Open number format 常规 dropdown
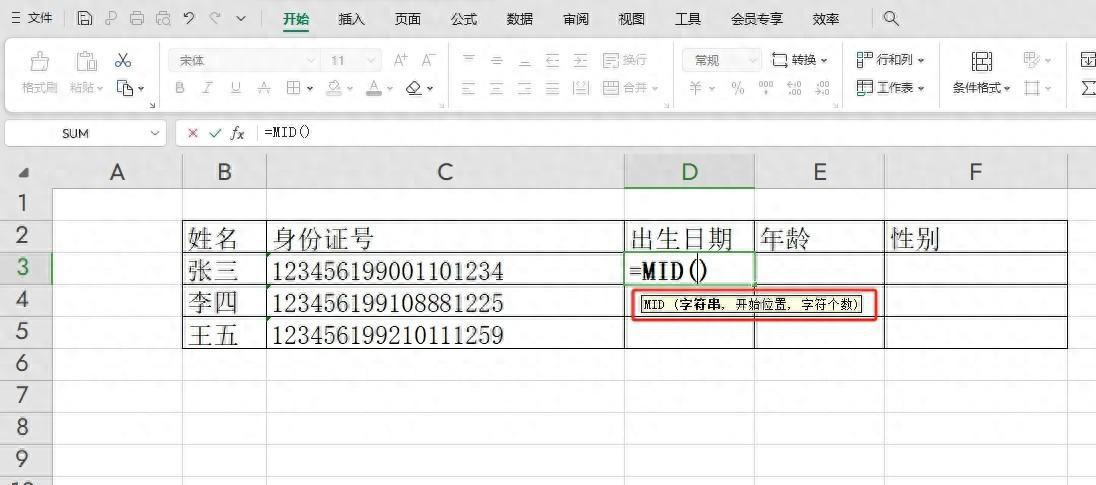 (753, 61)
